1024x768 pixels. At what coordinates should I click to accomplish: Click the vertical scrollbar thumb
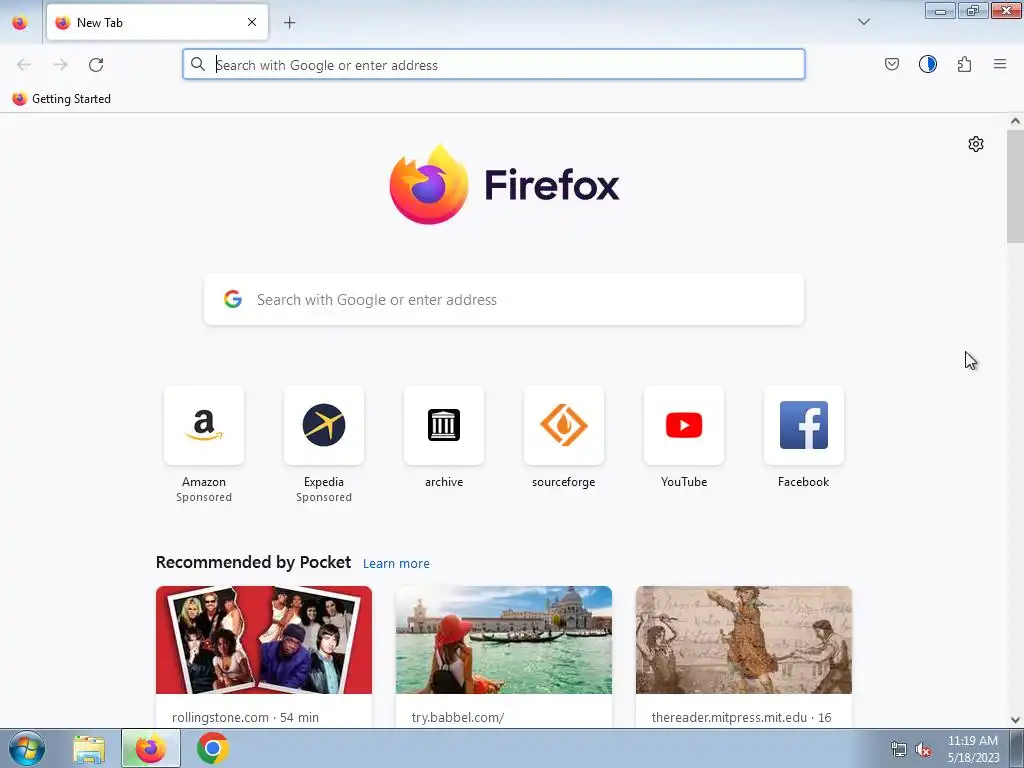tap(1015, 187)
